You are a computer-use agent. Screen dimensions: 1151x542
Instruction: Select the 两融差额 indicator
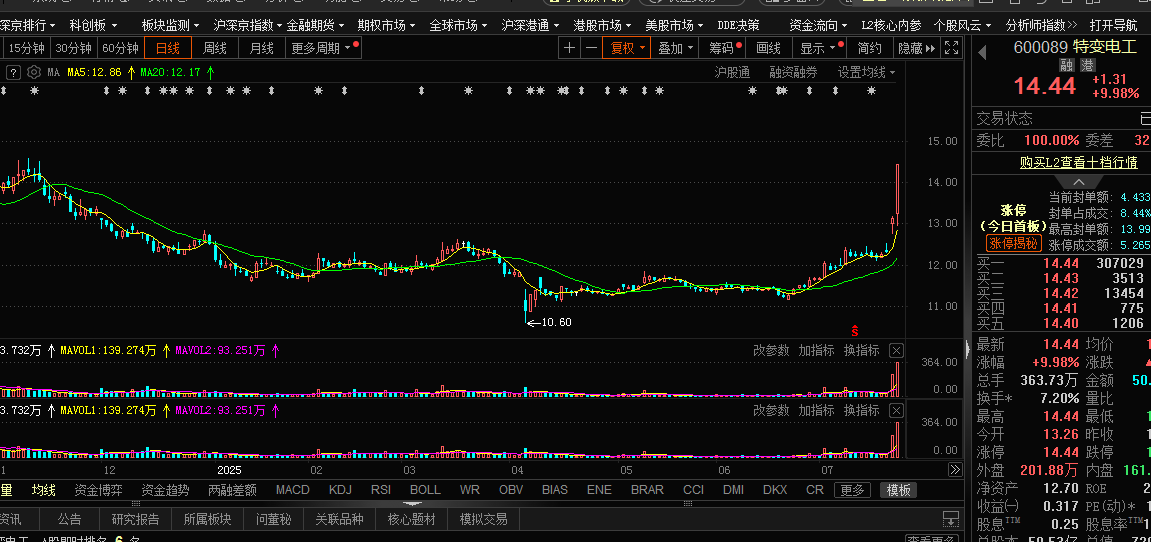click(232, 490)
